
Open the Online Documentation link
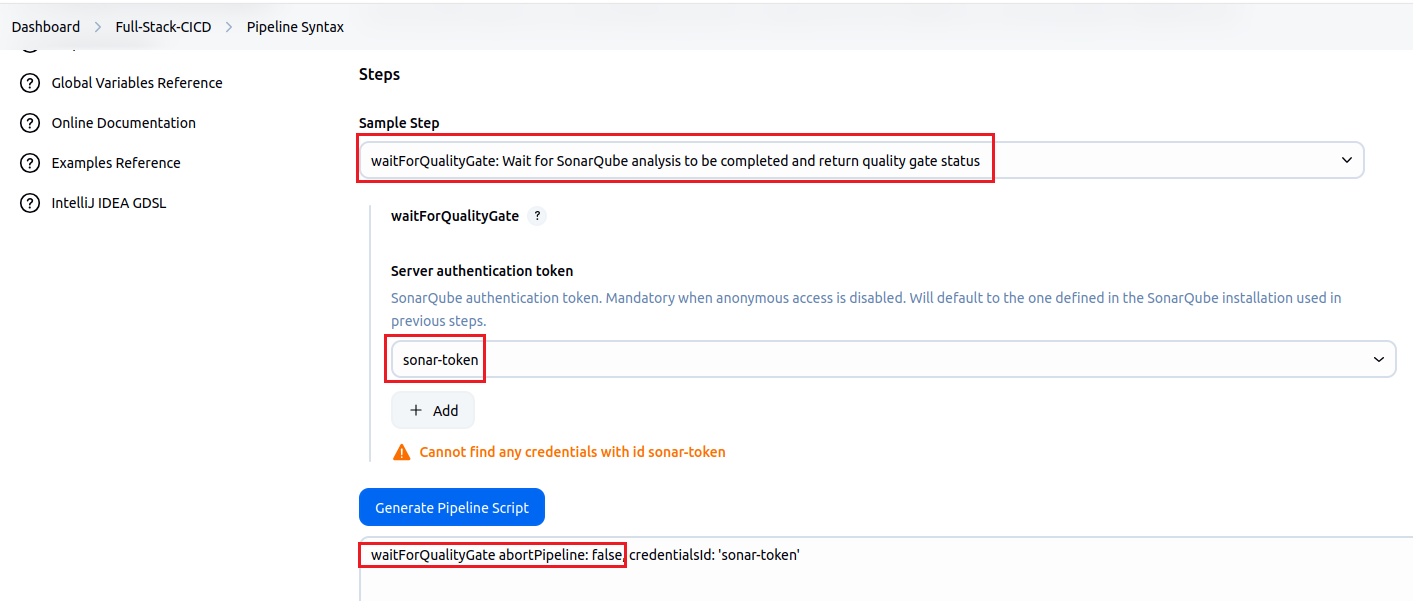coord(124,123)
